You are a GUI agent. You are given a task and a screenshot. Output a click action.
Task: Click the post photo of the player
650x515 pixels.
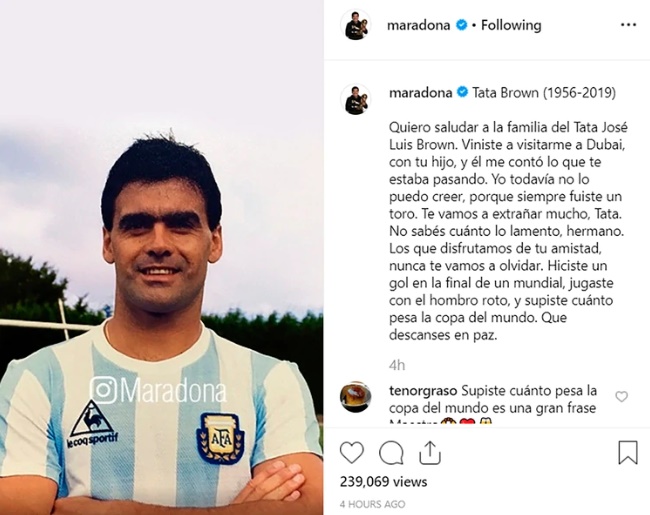pos(162,258)
